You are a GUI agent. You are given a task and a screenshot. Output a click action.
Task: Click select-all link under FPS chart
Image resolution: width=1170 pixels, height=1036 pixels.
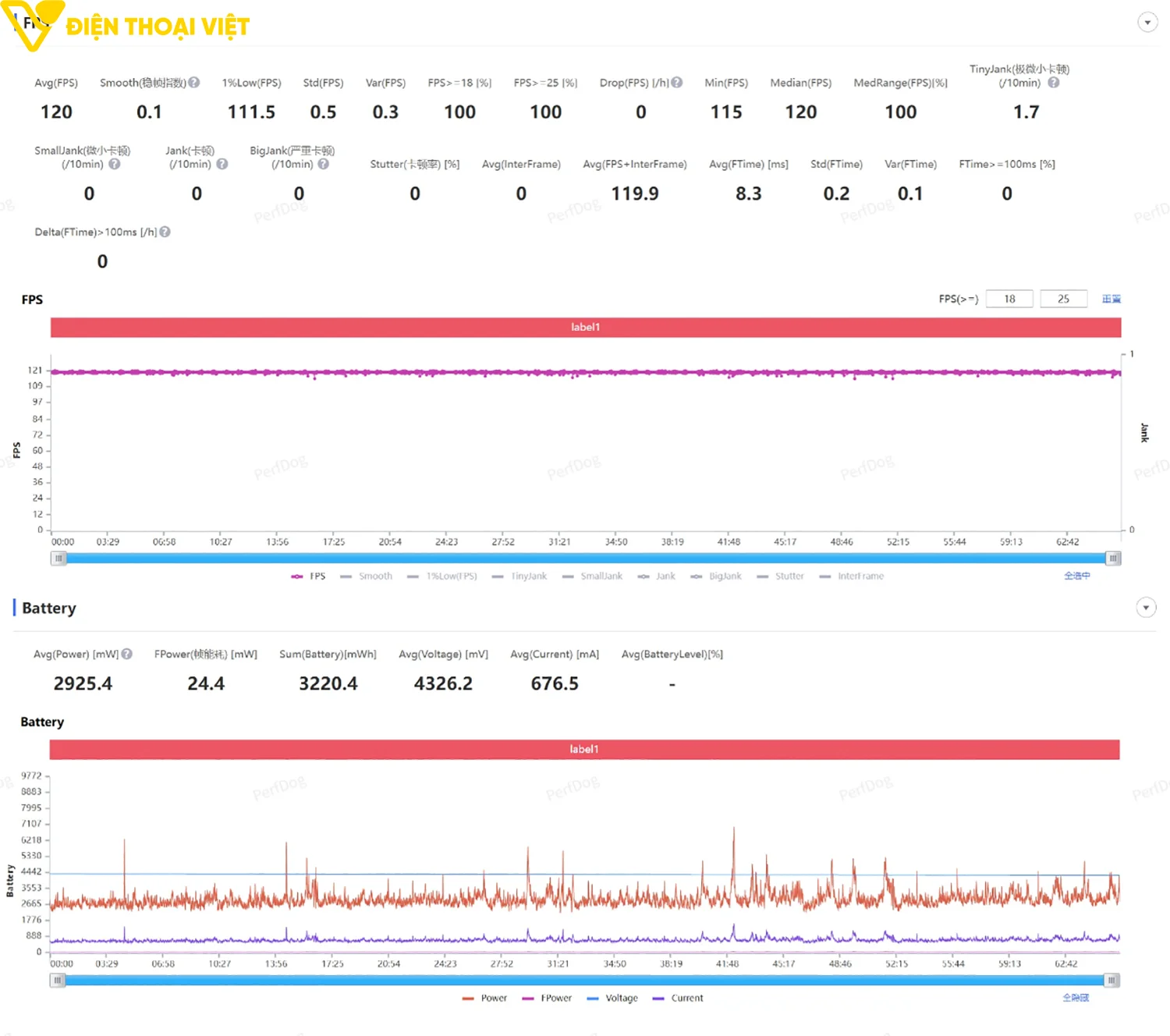tap(1077, 576)
